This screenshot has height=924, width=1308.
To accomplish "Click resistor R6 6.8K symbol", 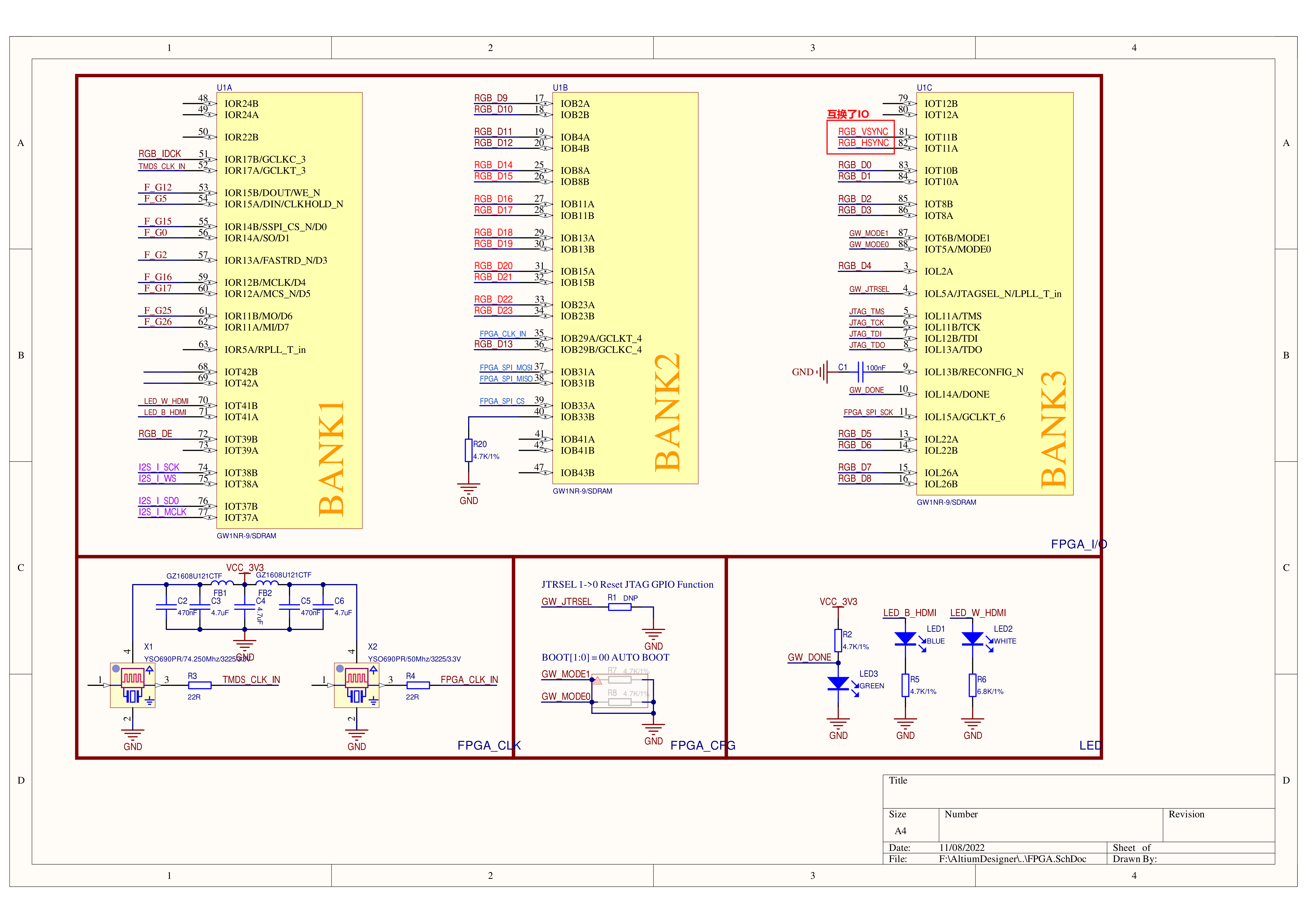I will 973,685.
